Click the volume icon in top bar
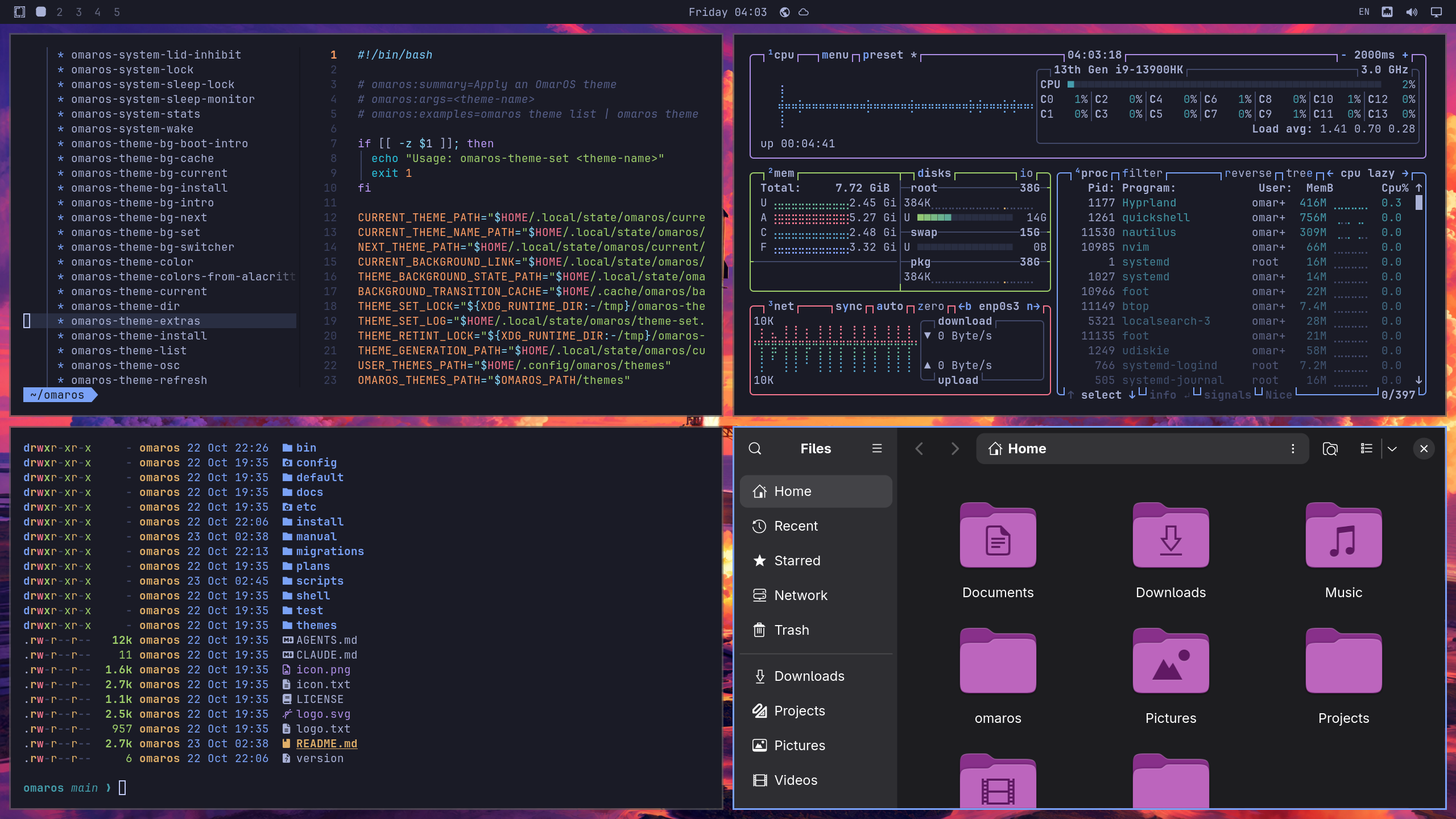Viewport: 1456px width, 819px height. (x=1412, y=12)
